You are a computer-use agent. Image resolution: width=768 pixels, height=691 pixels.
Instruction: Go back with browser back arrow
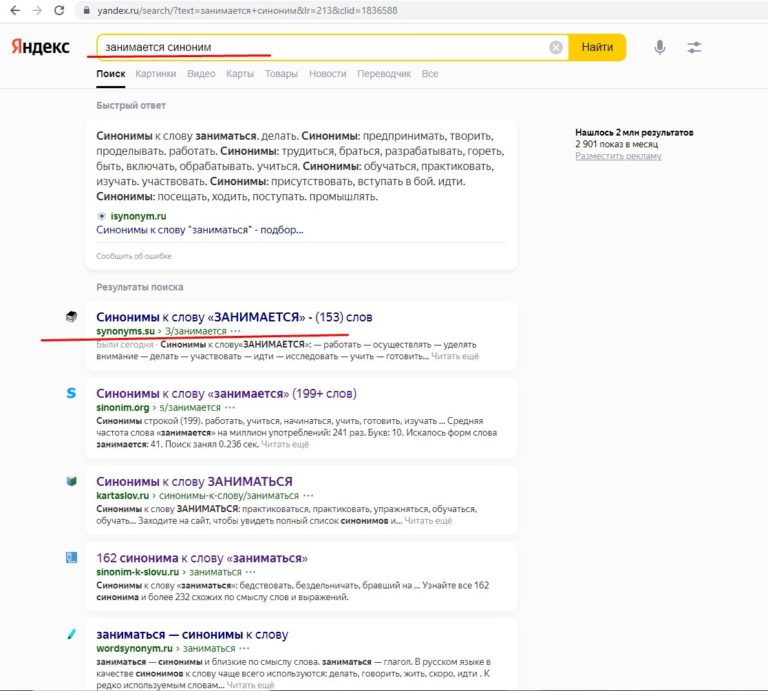(x=15, y=10)
